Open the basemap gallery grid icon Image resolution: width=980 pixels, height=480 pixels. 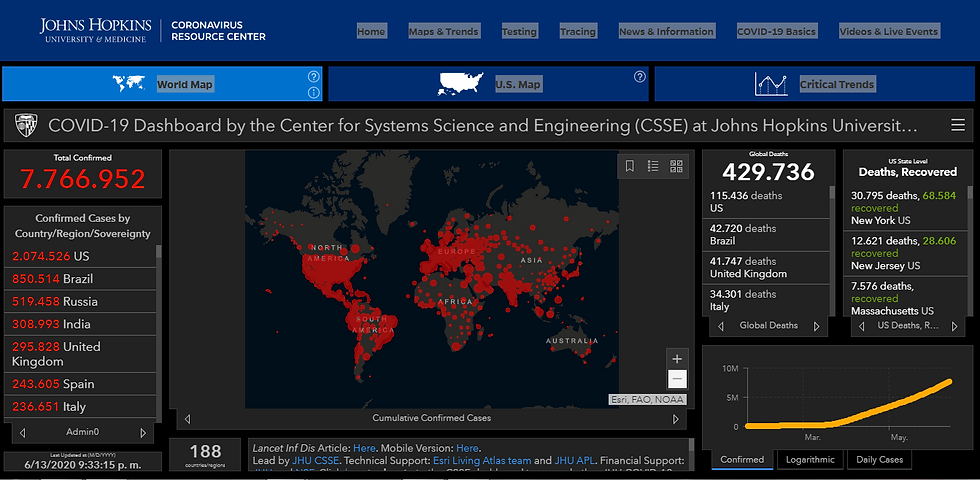(x=676, y=166)
